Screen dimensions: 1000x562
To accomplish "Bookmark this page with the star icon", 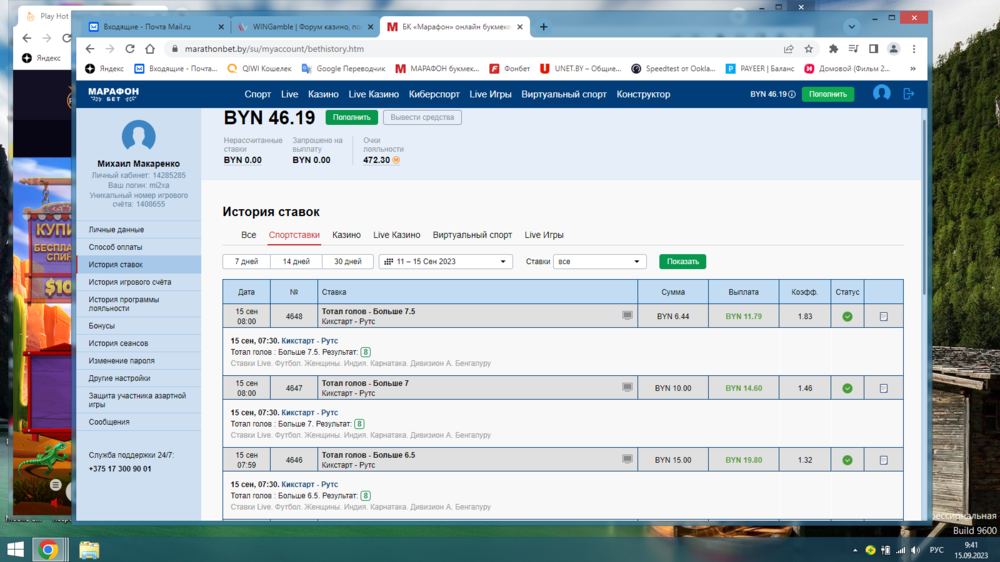I will (x=809, y=48).
